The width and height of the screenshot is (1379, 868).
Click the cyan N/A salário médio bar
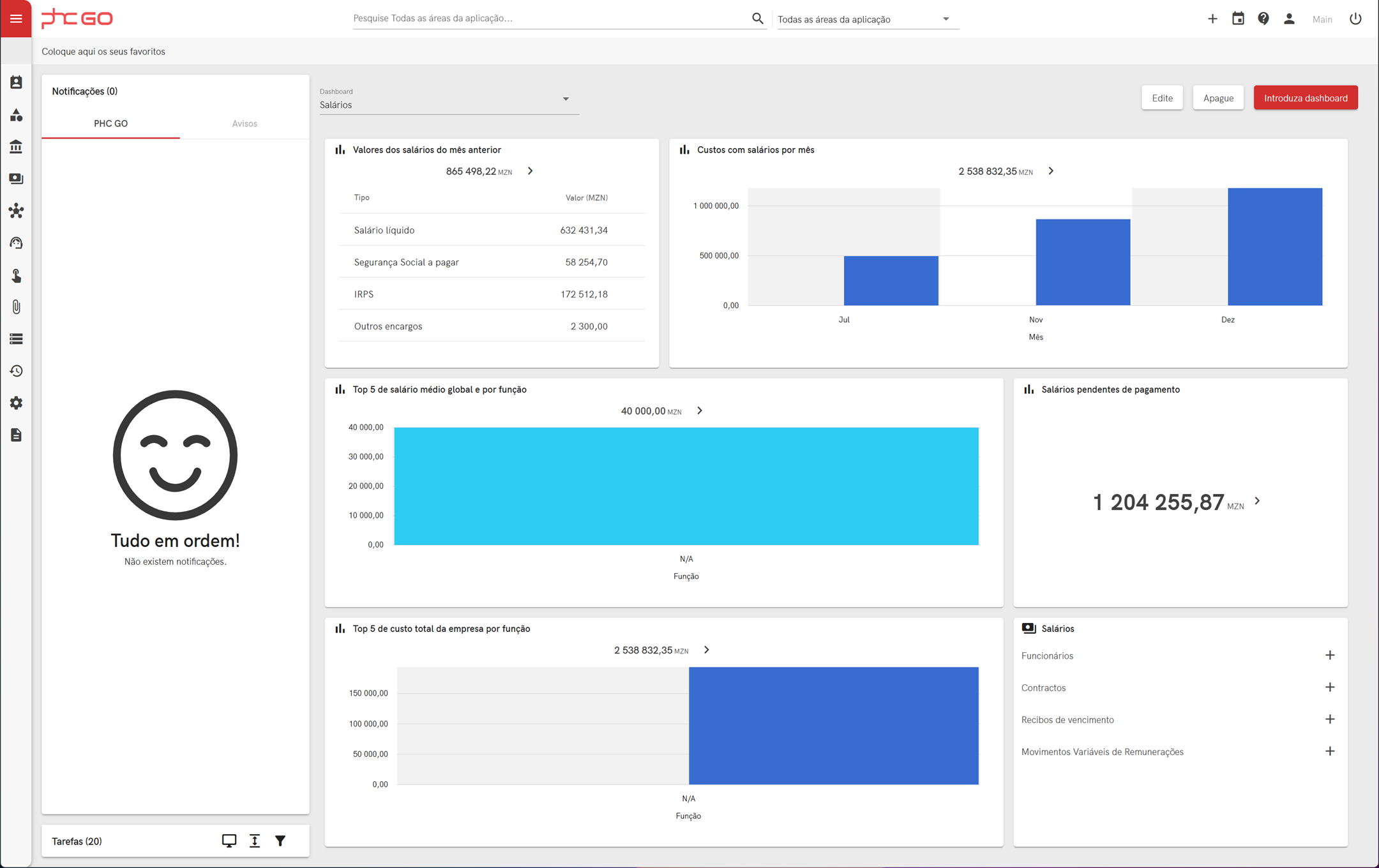click(x=686, y=486)
